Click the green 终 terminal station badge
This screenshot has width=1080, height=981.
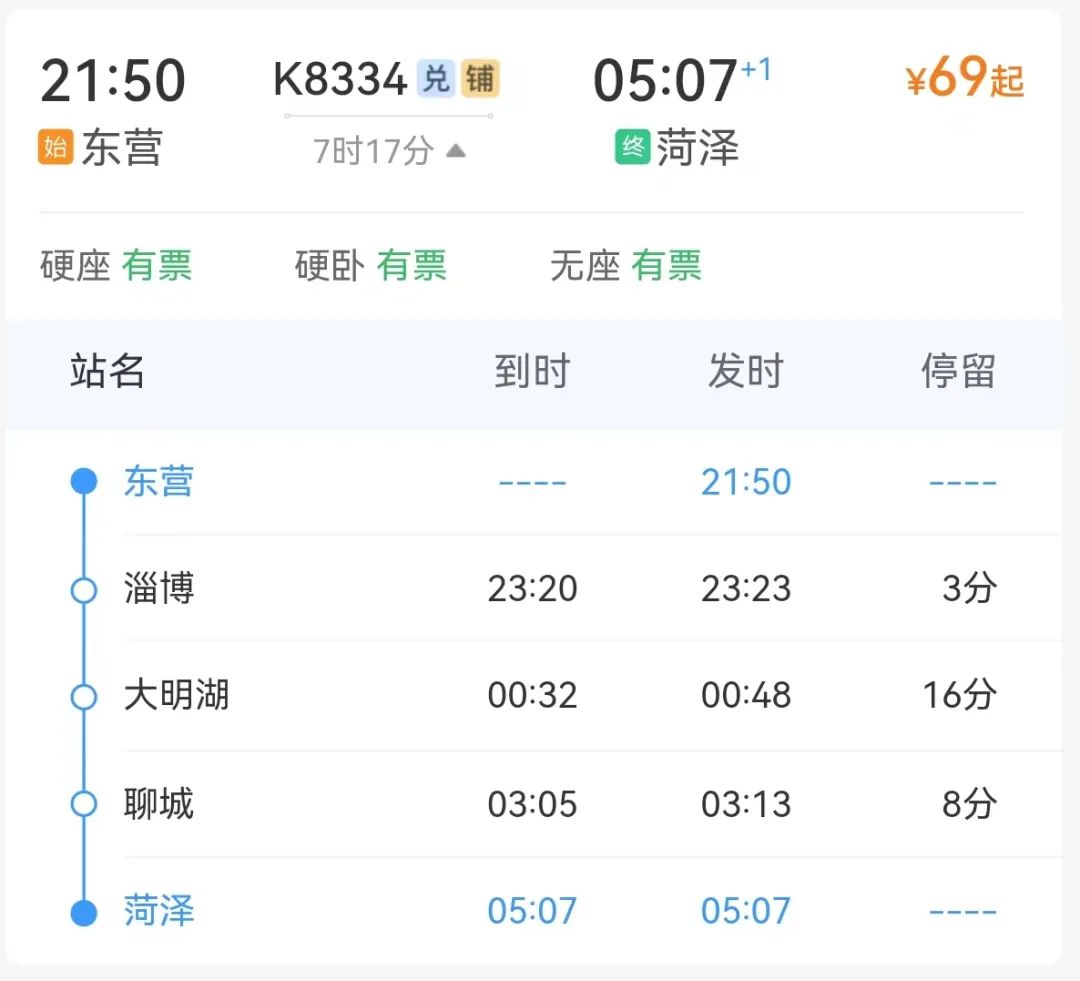pos(632,147)
